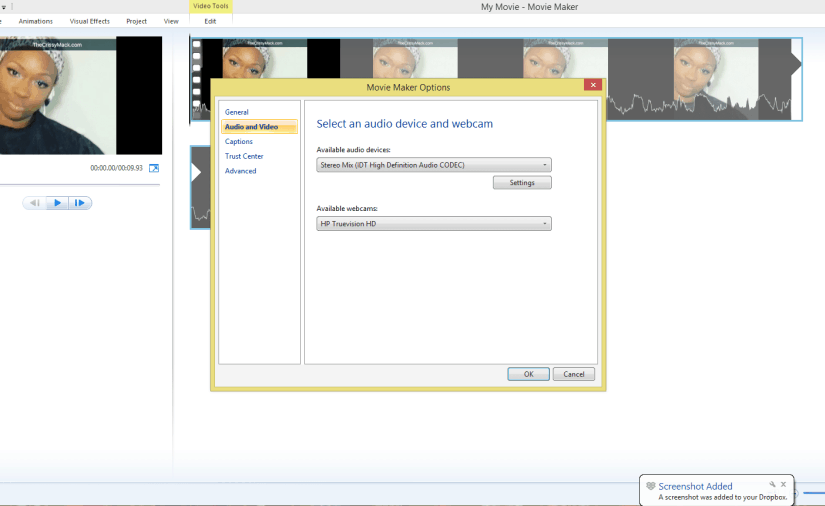The height and width of the screenshot is (506, 825).
Task: Cancel the Movie Maker Options dialog
Action: [574, 374]
